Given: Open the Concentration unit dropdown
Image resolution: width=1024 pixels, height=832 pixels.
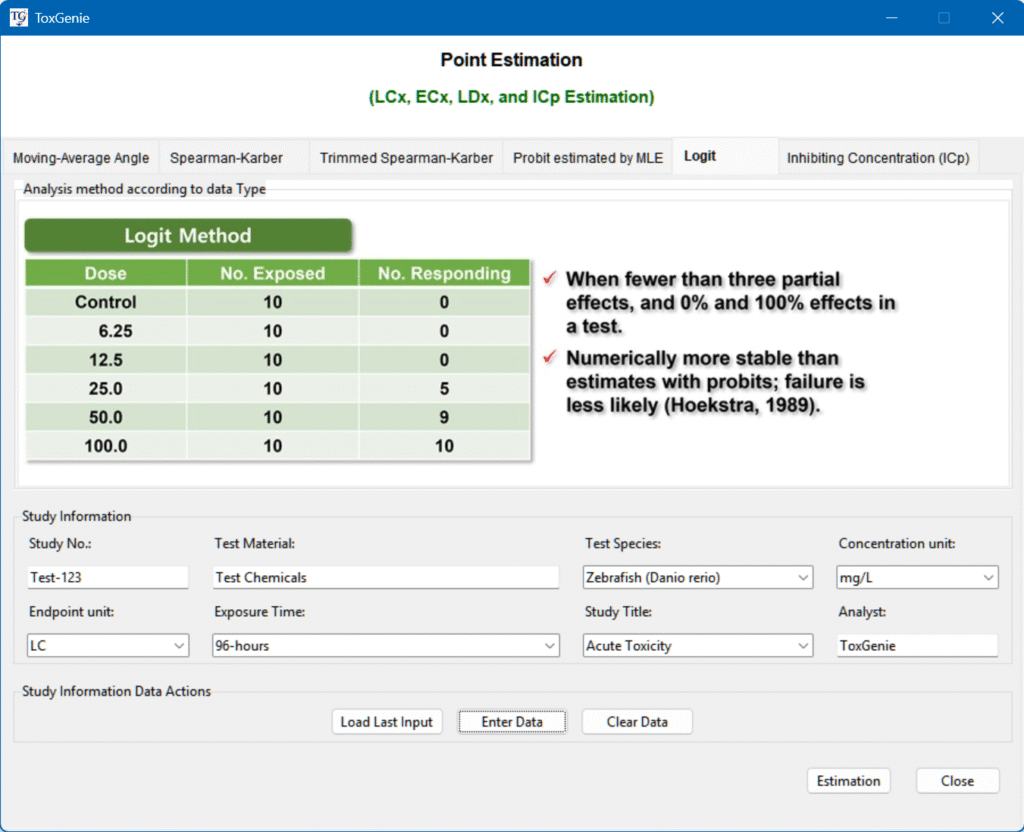Looking at the screenshot, I should click(x=917, y=577).
